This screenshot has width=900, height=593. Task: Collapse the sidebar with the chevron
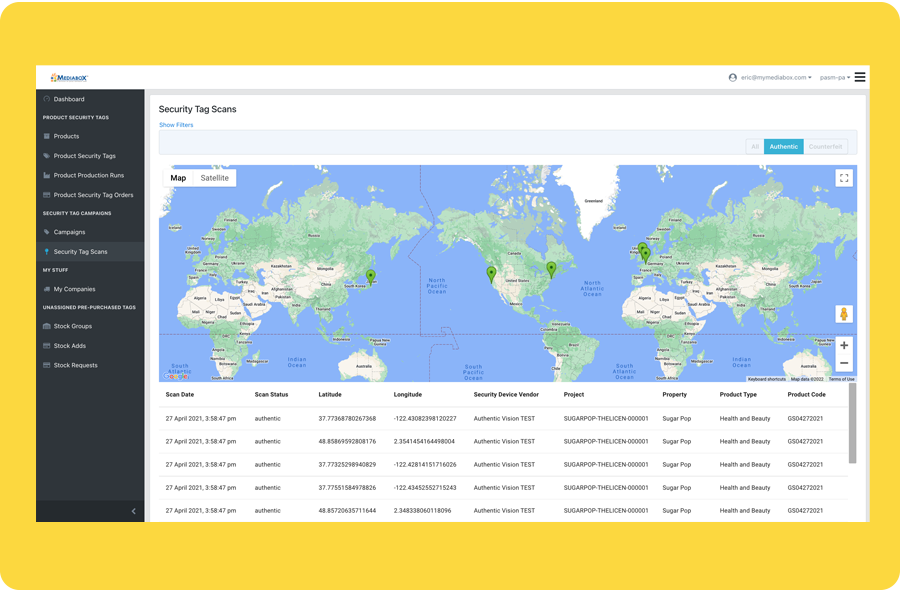[x=134, y=511]
